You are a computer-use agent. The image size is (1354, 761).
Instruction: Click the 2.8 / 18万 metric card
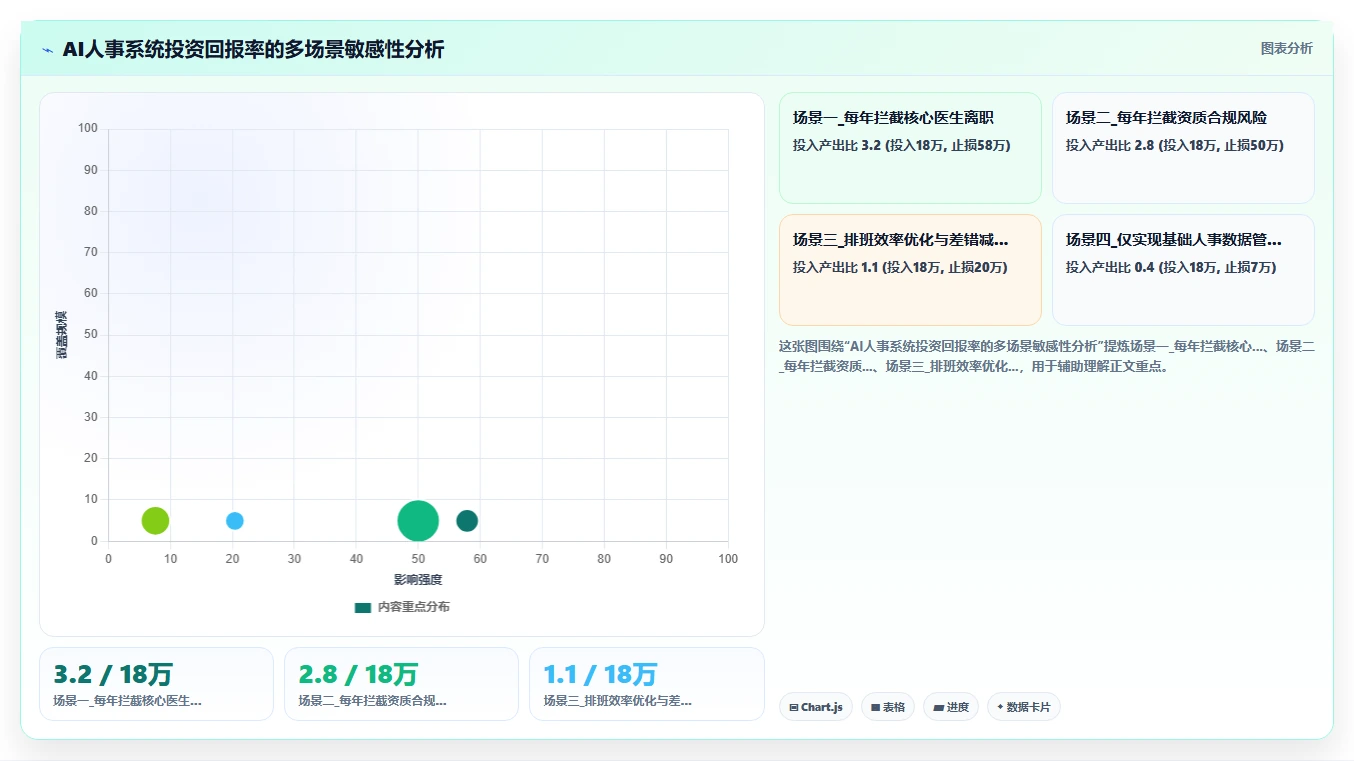tap(401, 684)
